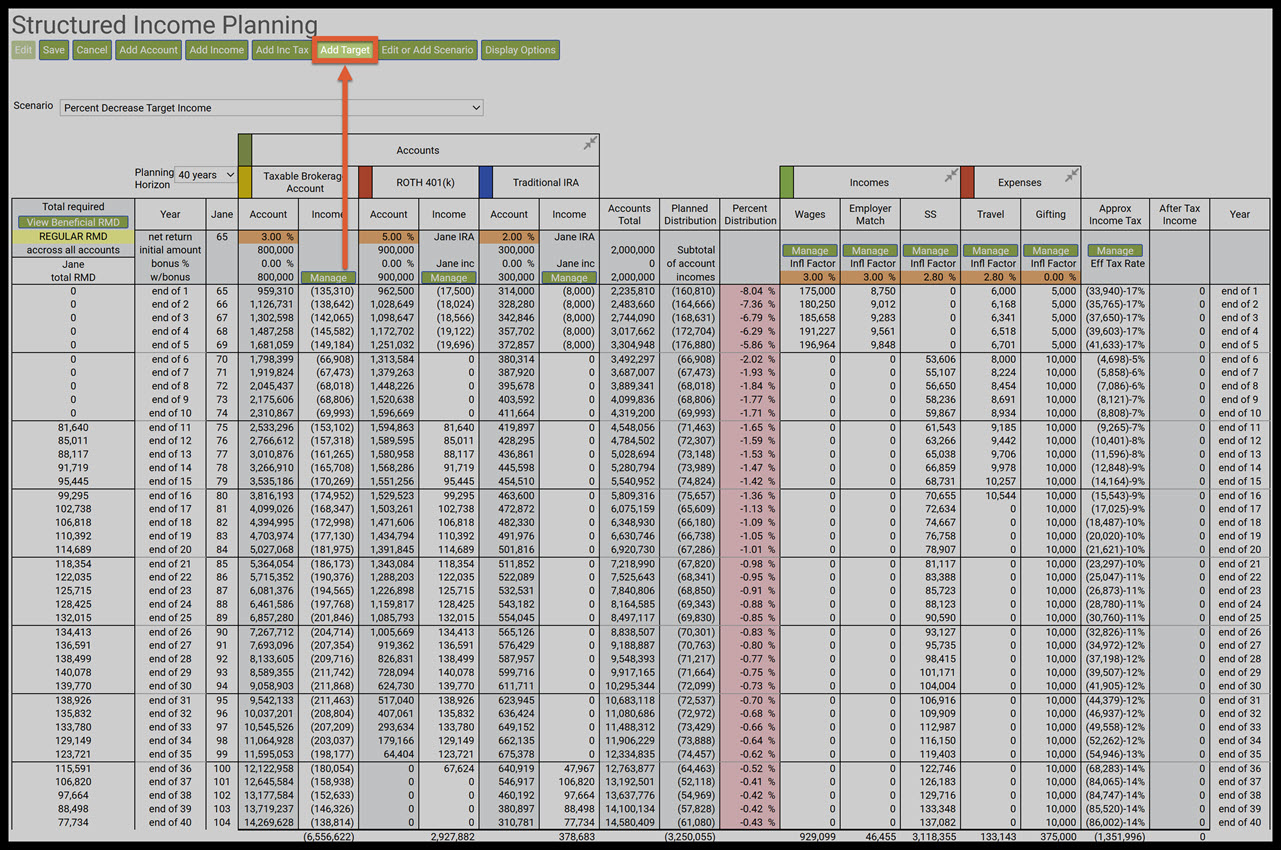Click the After Tax Income column header

(1180, 214)
